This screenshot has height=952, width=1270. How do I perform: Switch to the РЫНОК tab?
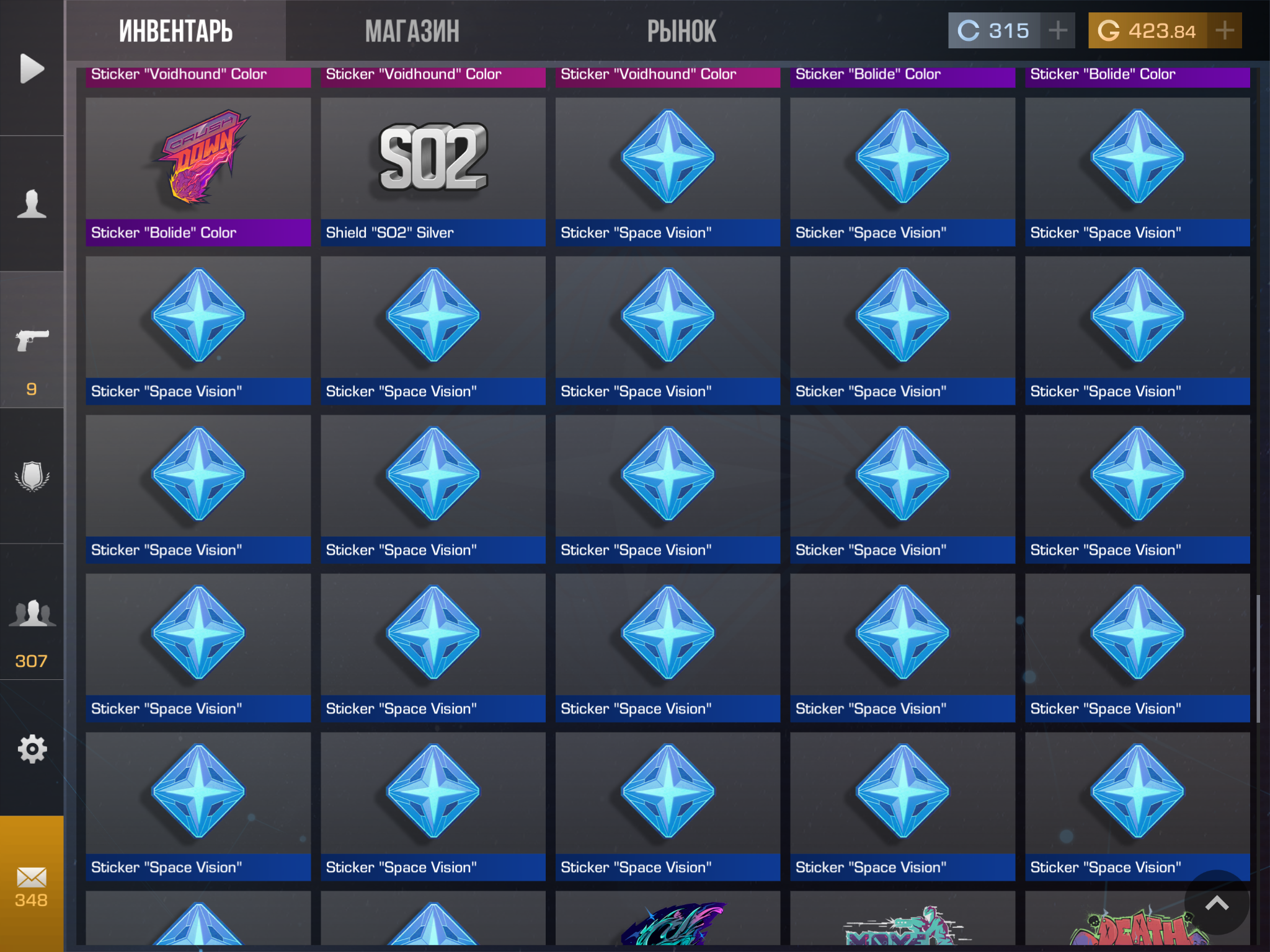(682, 31)
